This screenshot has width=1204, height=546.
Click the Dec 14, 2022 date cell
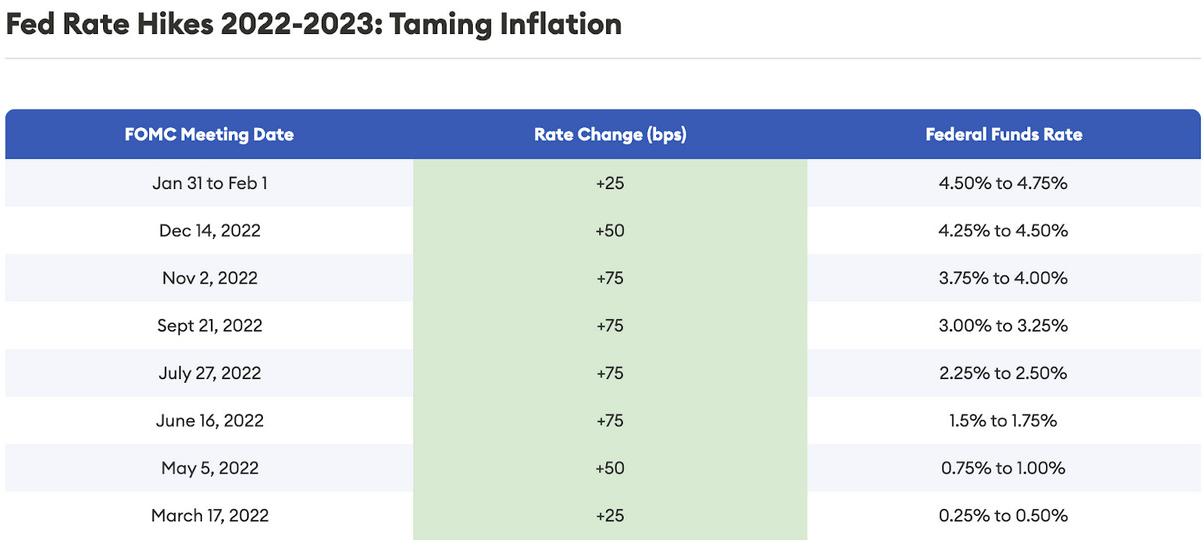[210, 231]
